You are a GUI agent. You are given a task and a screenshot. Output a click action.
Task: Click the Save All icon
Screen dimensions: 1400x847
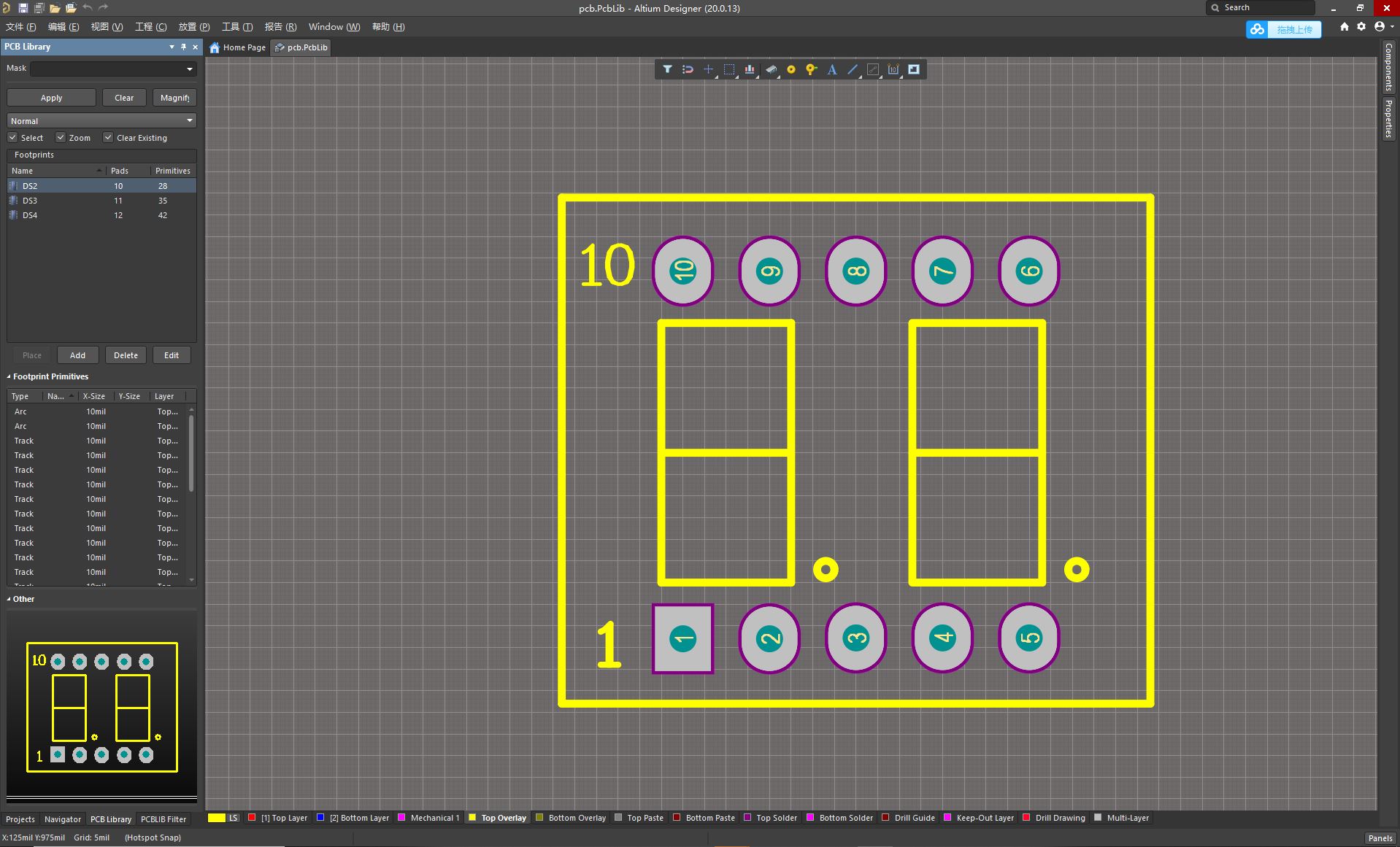click(x=39, y=8)
